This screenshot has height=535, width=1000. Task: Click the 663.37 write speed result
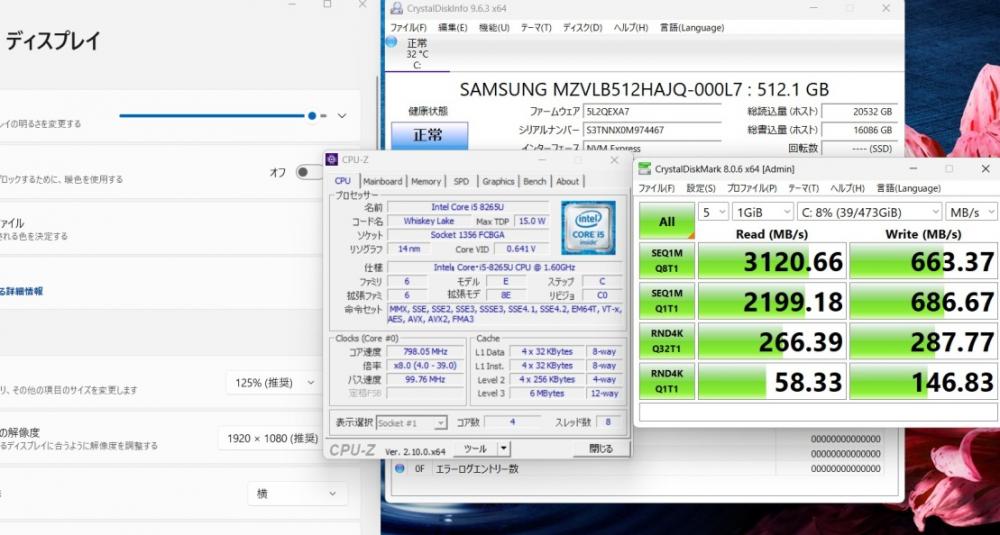(923, 261)
